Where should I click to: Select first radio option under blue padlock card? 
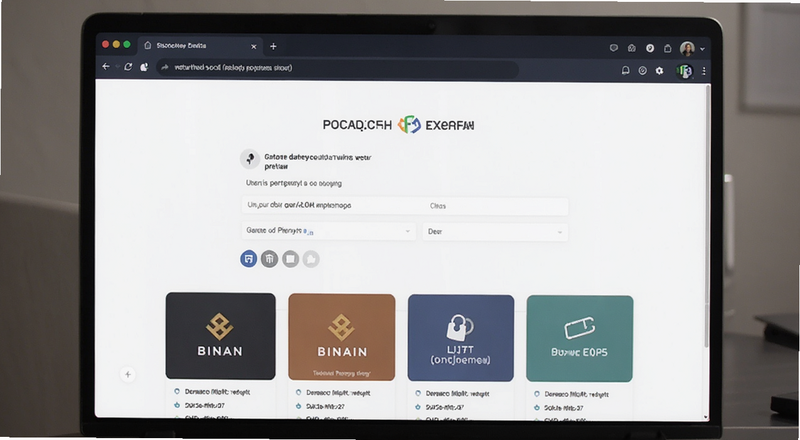pos(418,394)
